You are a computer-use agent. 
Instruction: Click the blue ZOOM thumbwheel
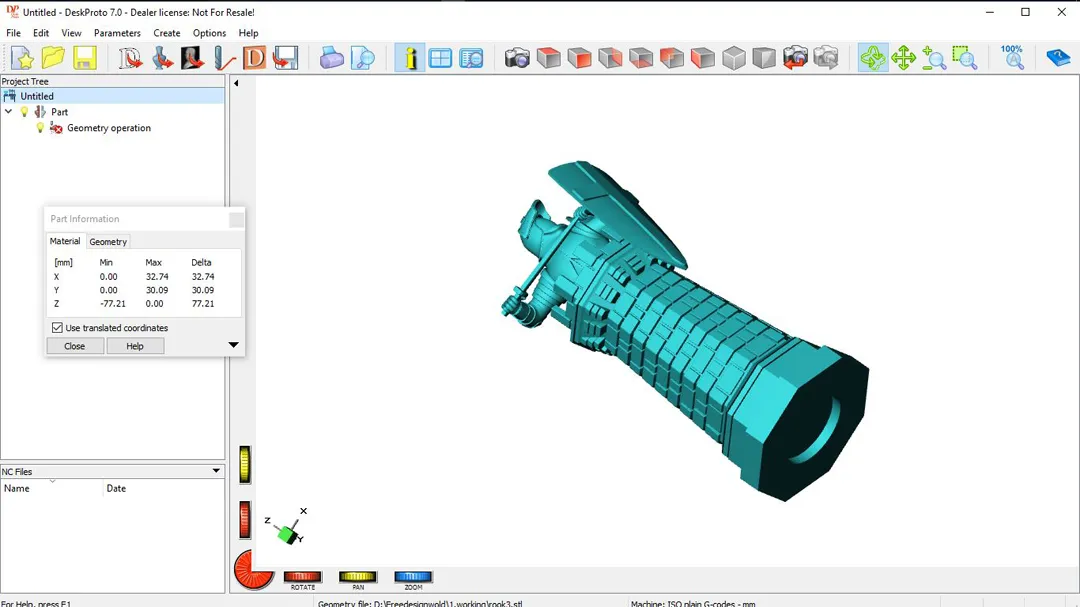(413, 577)
